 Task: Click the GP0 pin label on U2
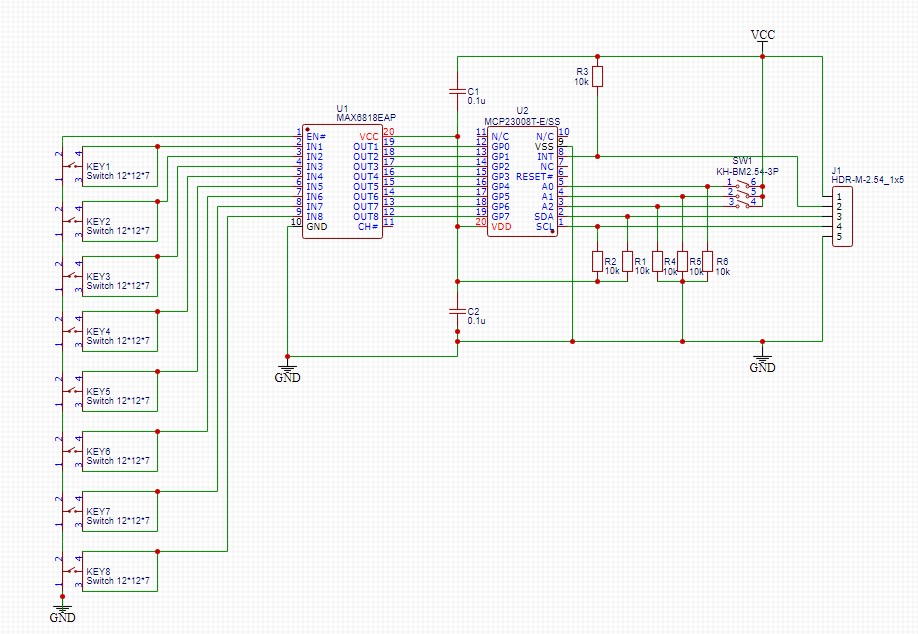(x=501, y=146)
